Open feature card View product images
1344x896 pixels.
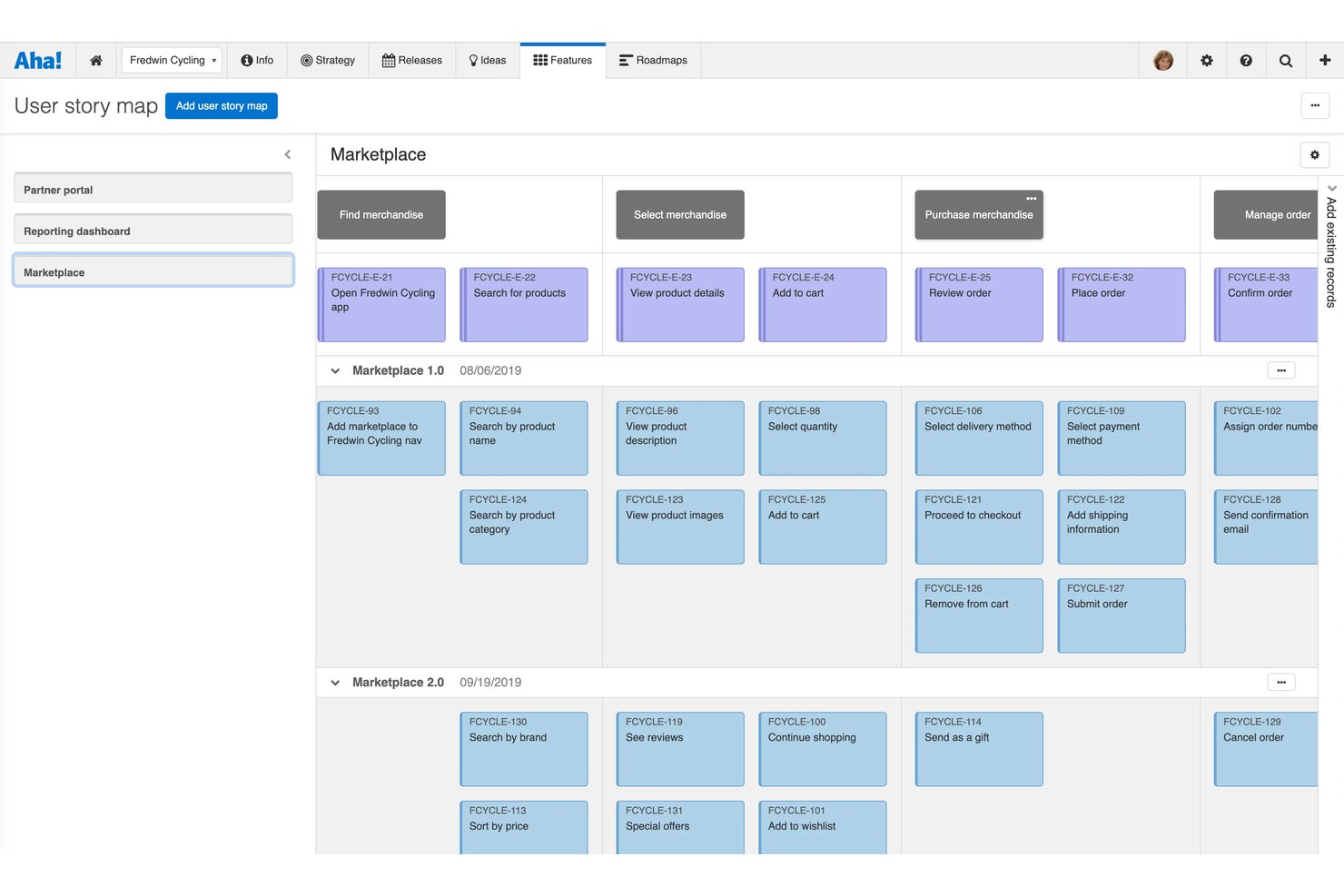tap(680, 527)
